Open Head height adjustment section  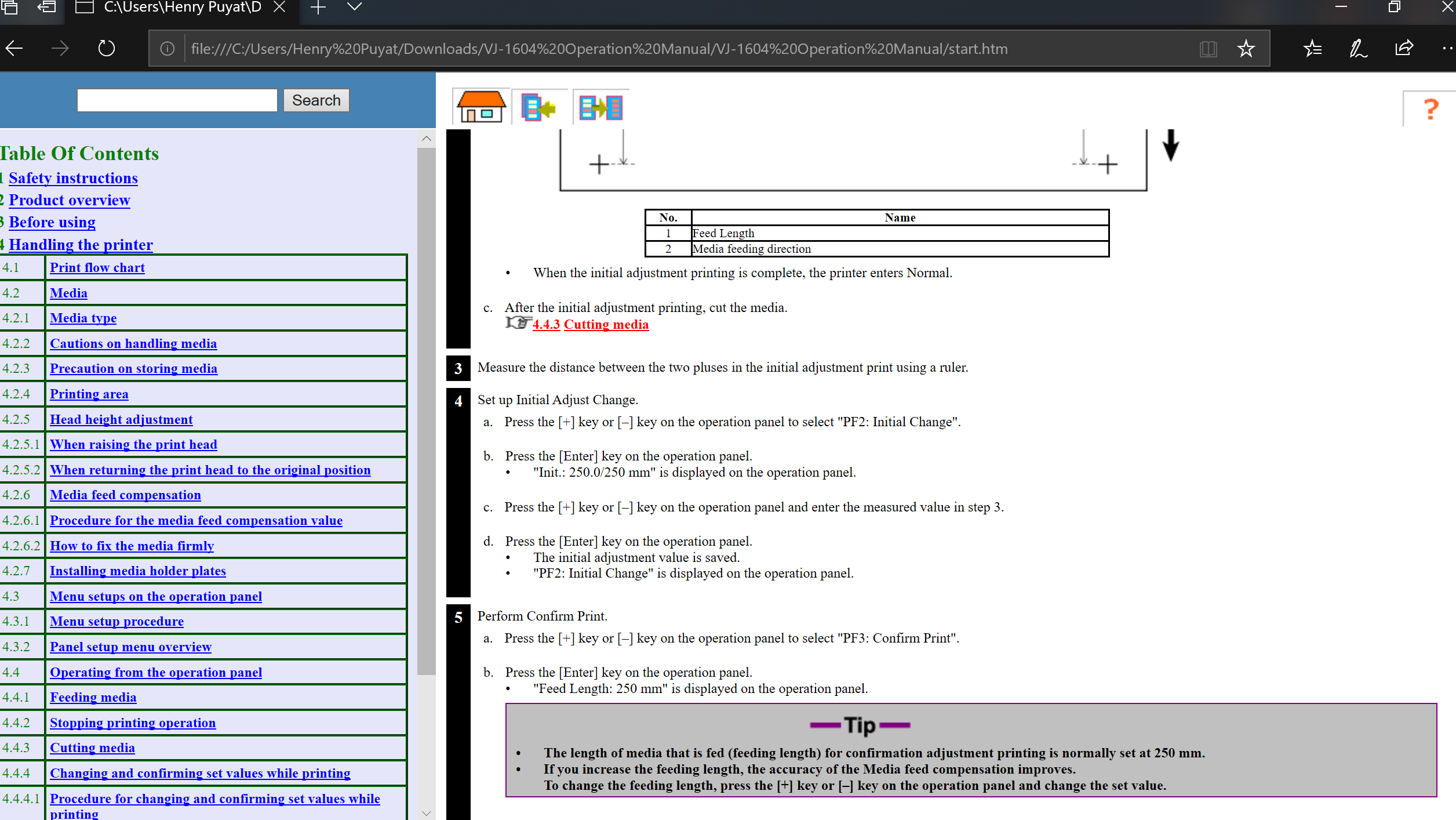tap(121, 420)
